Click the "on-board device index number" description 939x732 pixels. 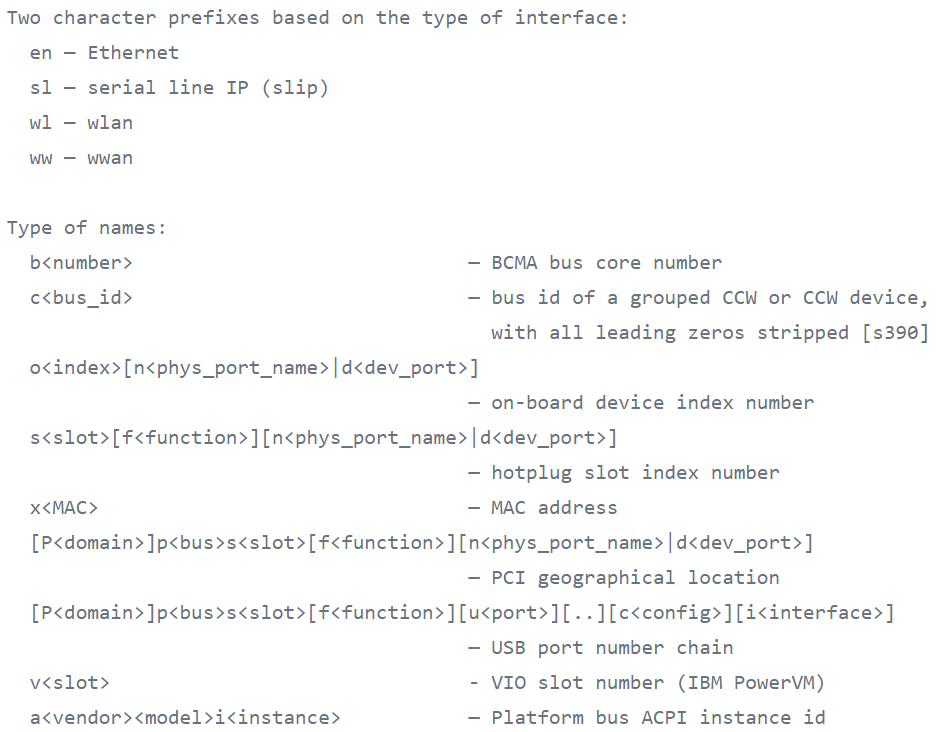point(652,403)
